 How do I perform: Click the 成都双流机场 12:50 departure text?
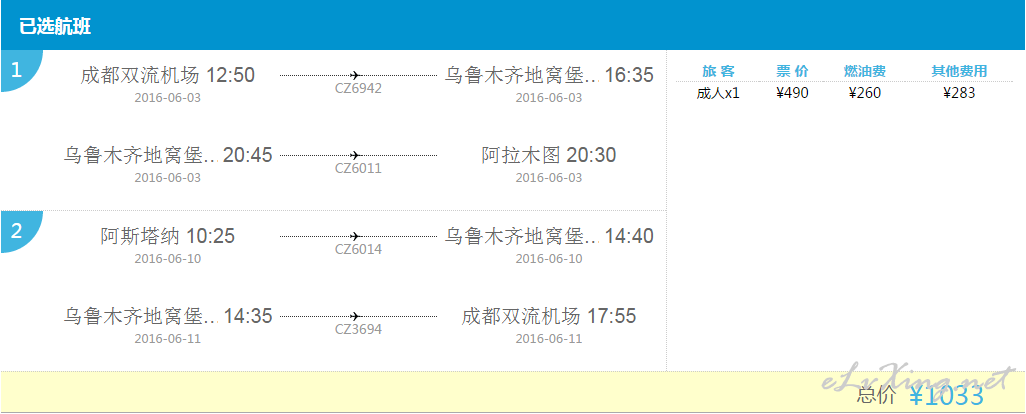[x=168, y=76]
